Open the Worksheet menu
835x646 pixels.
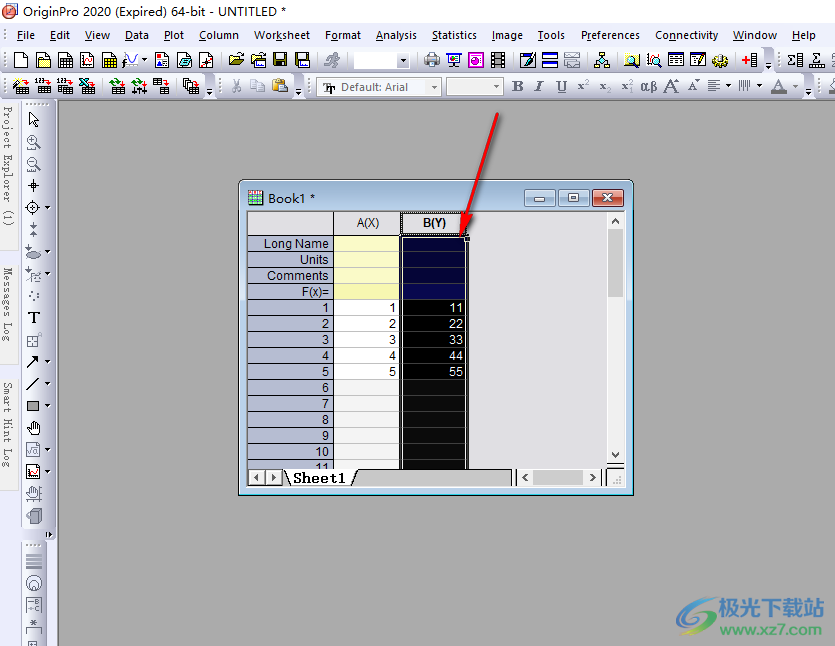(282, 35)
